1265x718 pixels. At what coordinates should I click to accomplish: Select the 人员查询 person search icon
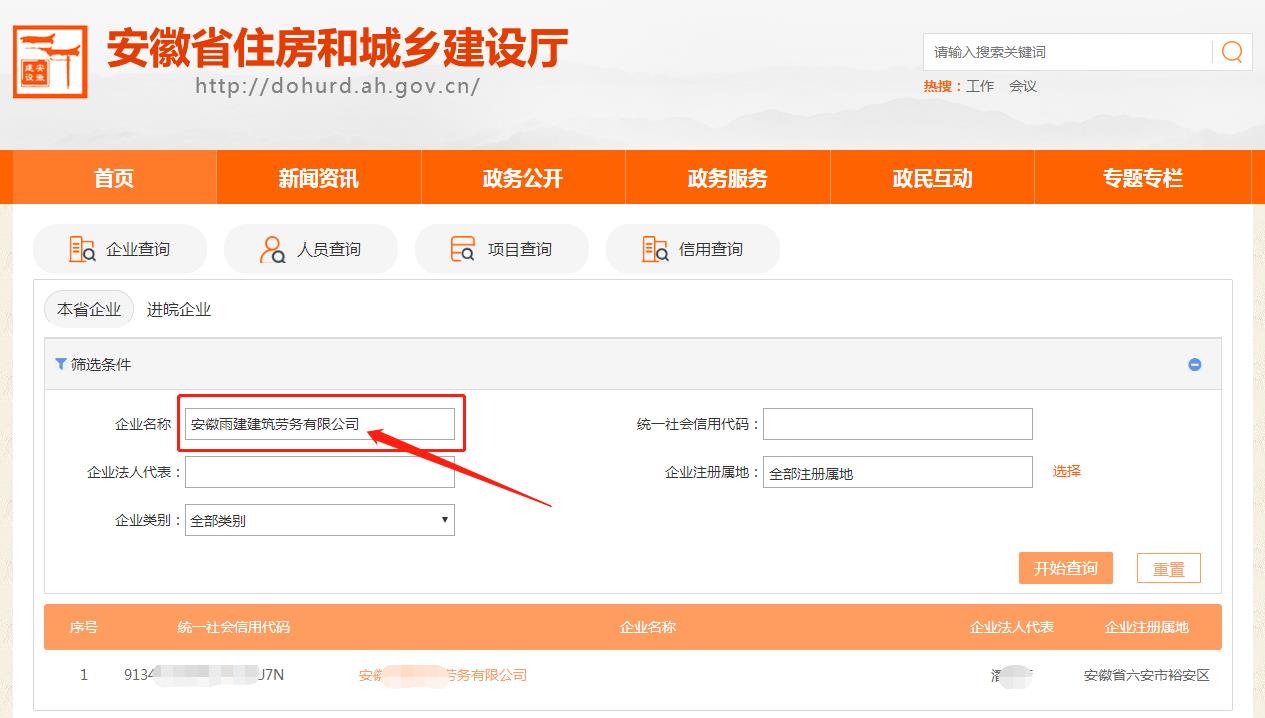[x=275, y=248]
